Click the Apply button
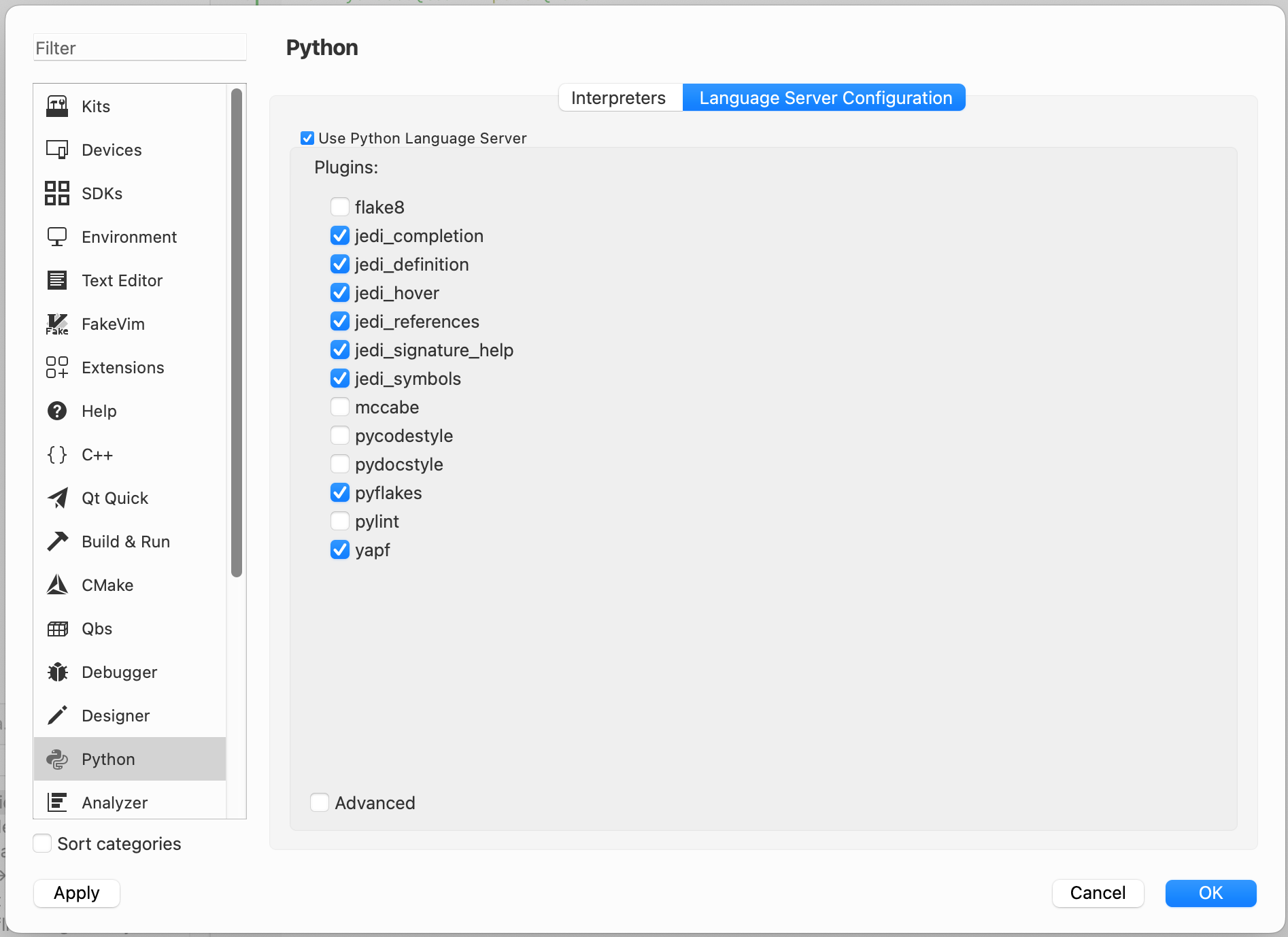 (x=76, y=893)
